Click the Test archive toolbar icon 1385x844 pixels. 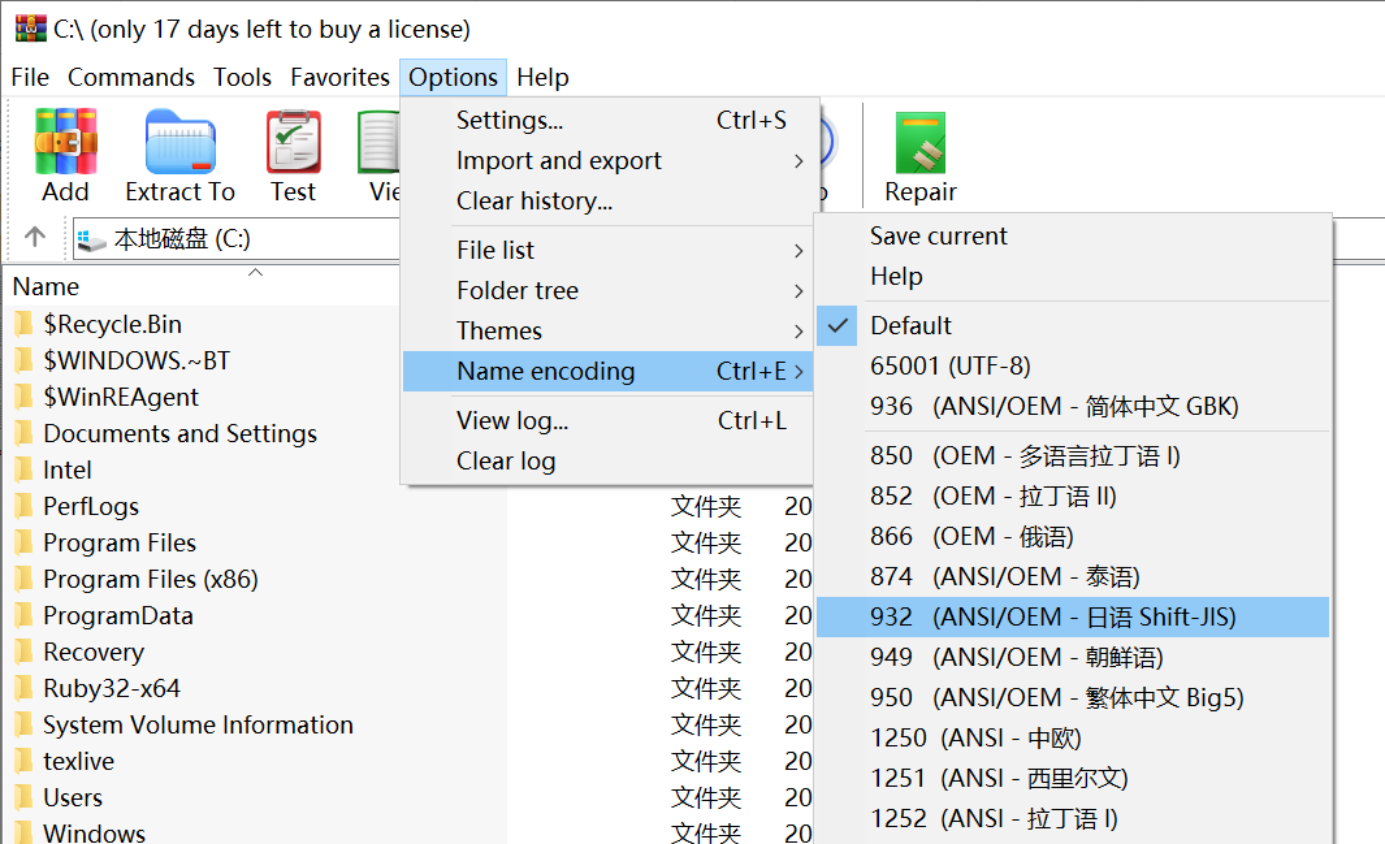point(293,143)
